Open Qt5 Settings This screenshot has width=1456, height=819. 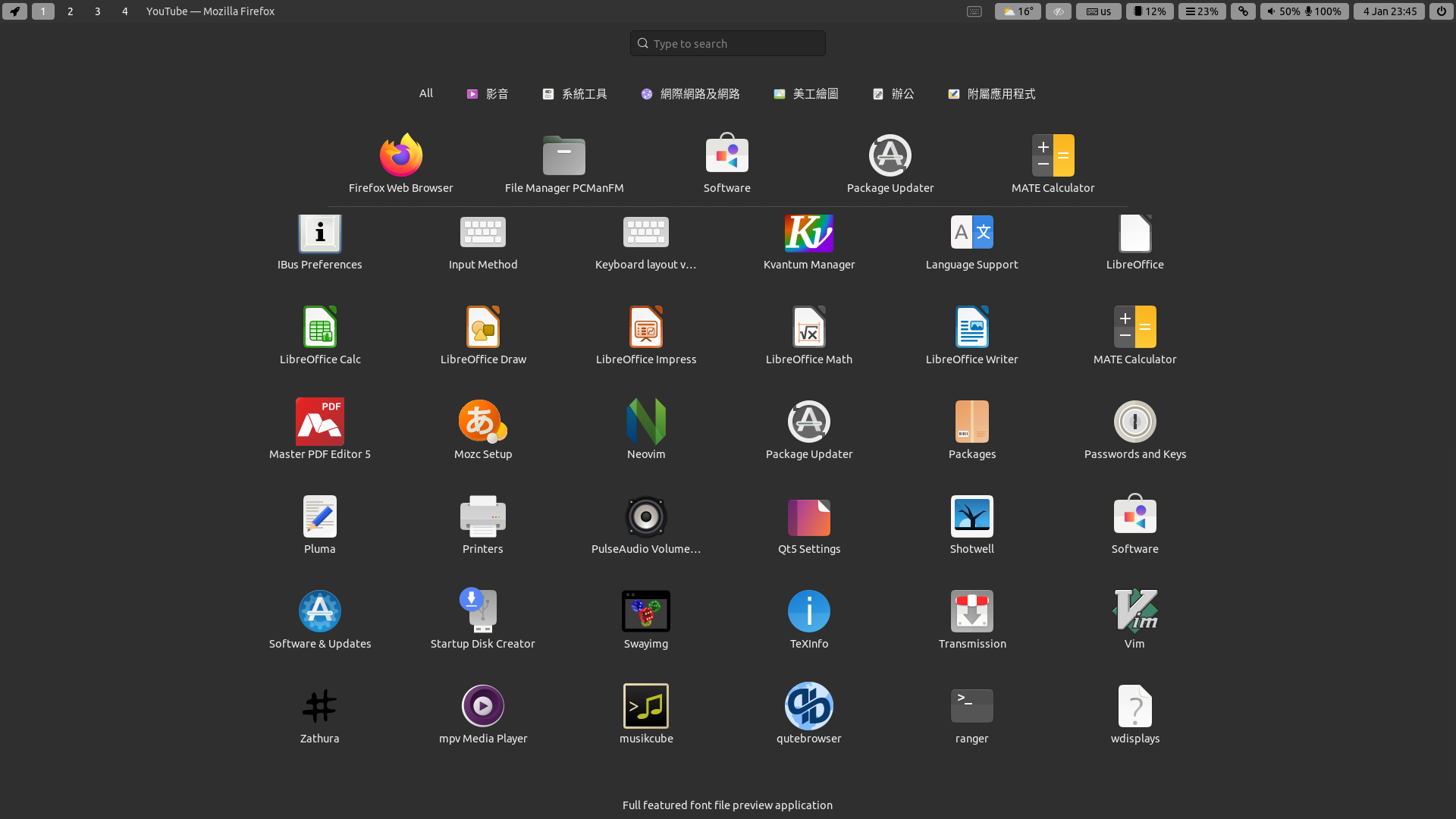click(809, 525)
